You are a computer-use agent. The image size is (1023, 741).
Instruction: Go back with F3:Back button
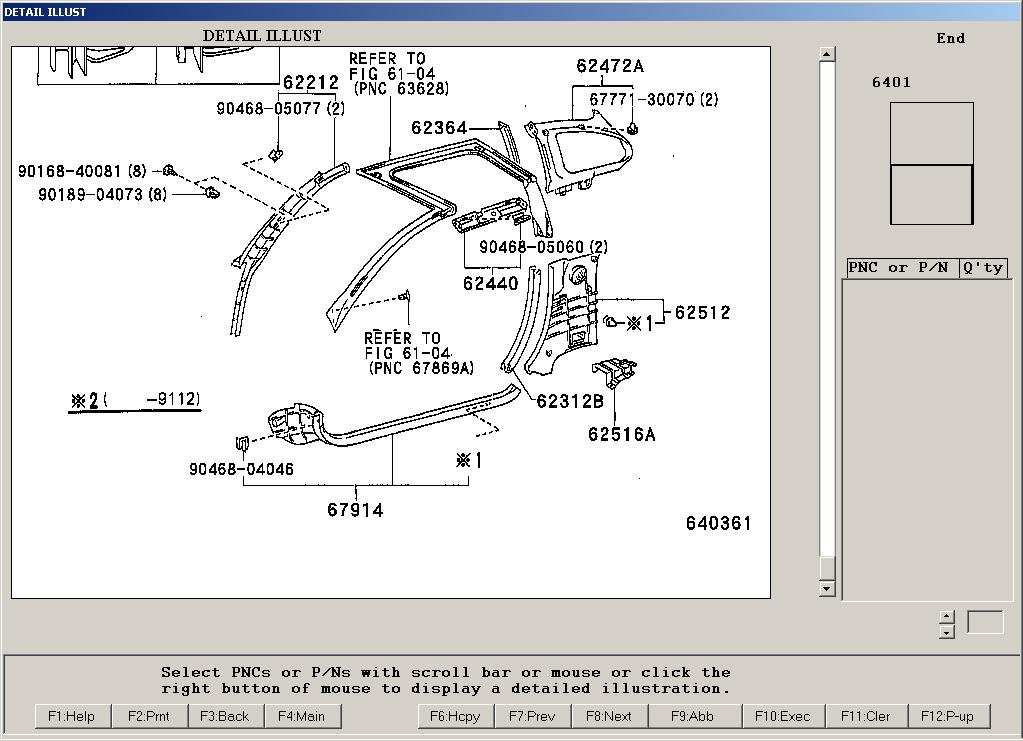point(224,716)
